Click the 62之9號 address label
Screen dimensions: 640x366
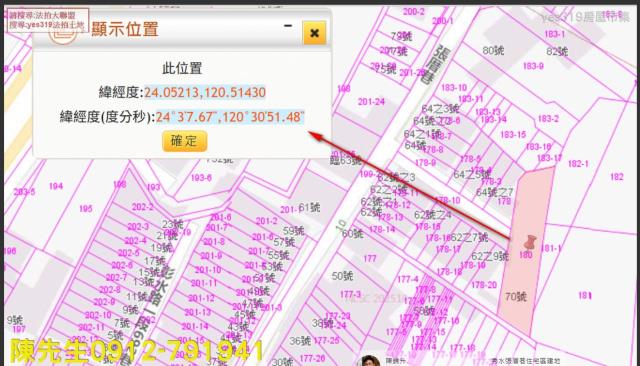point(490,256)
